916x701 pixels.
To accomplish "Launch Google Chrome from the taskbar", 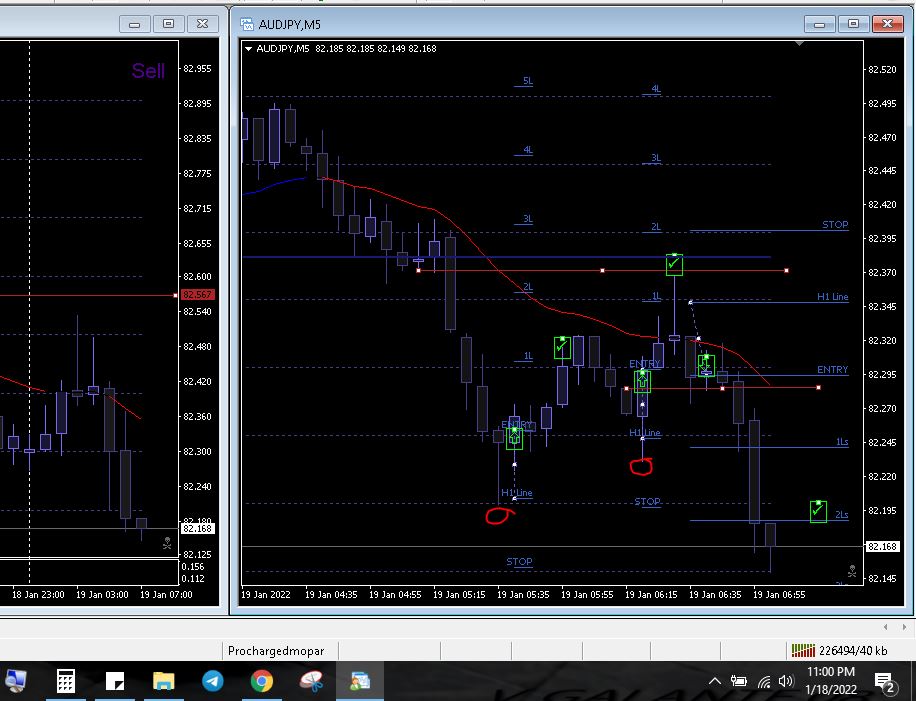I will tap(262, 681).
